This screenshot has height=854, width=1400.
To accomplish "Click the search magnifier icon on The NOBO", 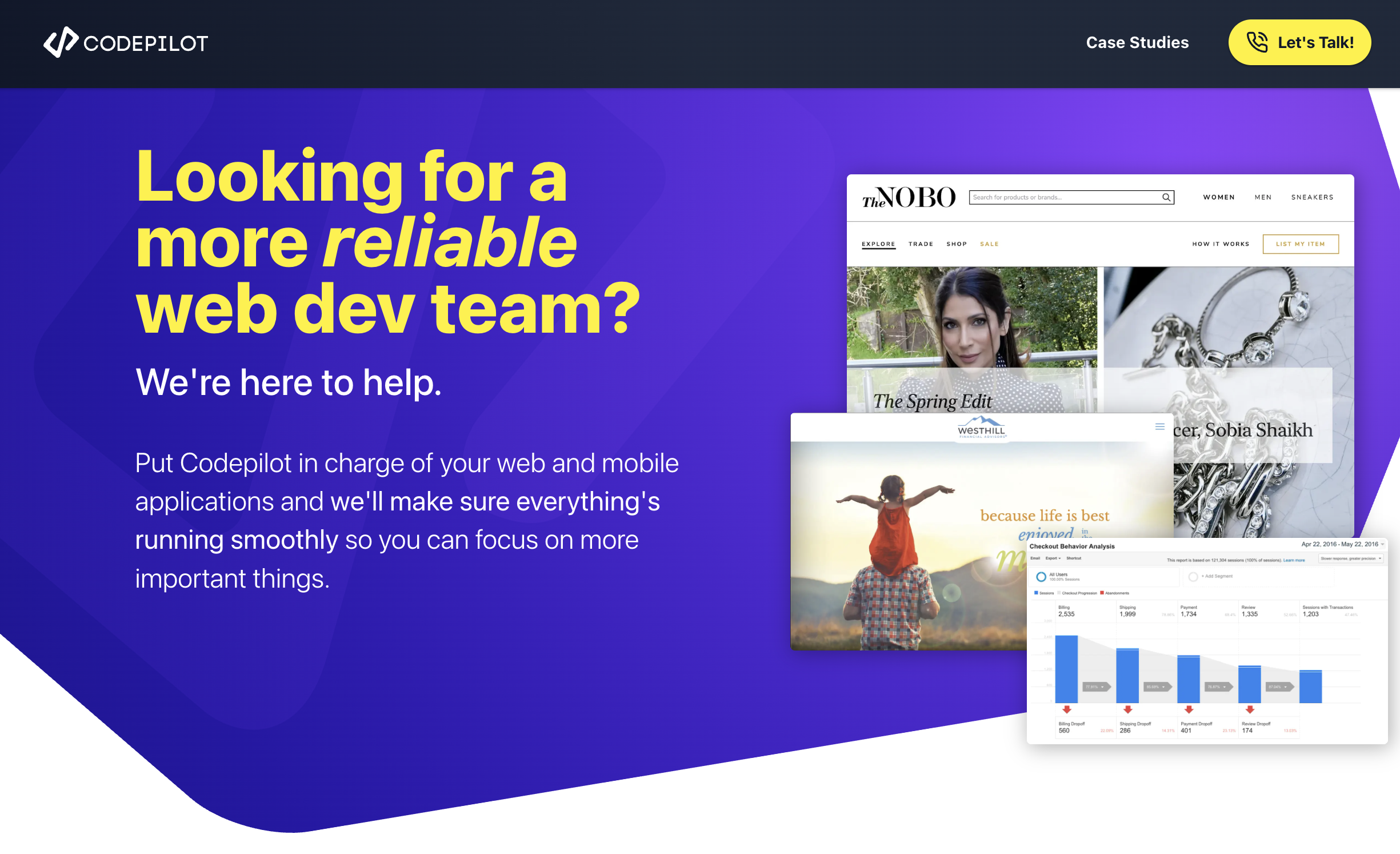I will [1166, 197].
